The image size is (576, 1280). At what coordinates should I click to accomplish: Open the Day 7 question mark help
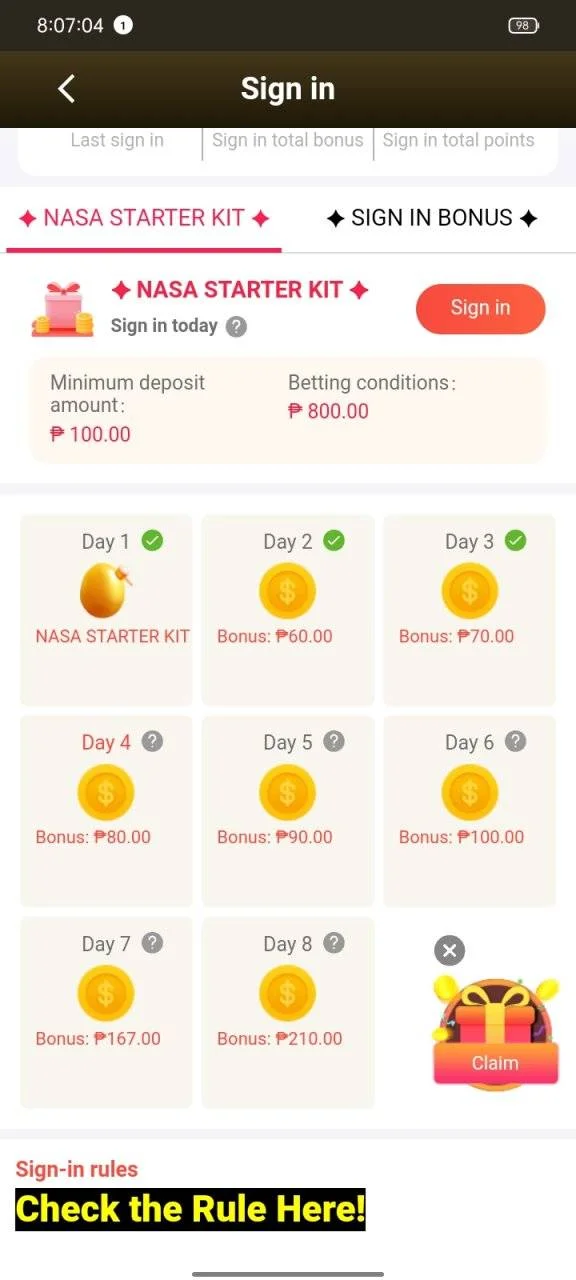(152, 942)
